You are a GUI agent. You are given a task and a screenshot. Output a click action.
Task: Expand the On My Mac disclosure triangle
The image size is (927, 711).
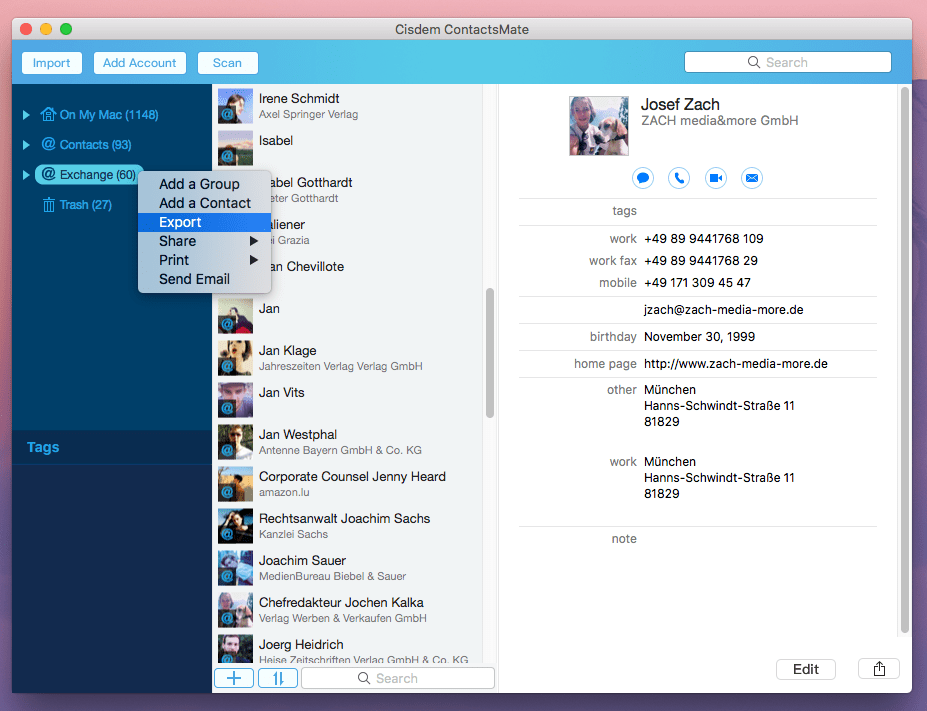pos(25,114)
